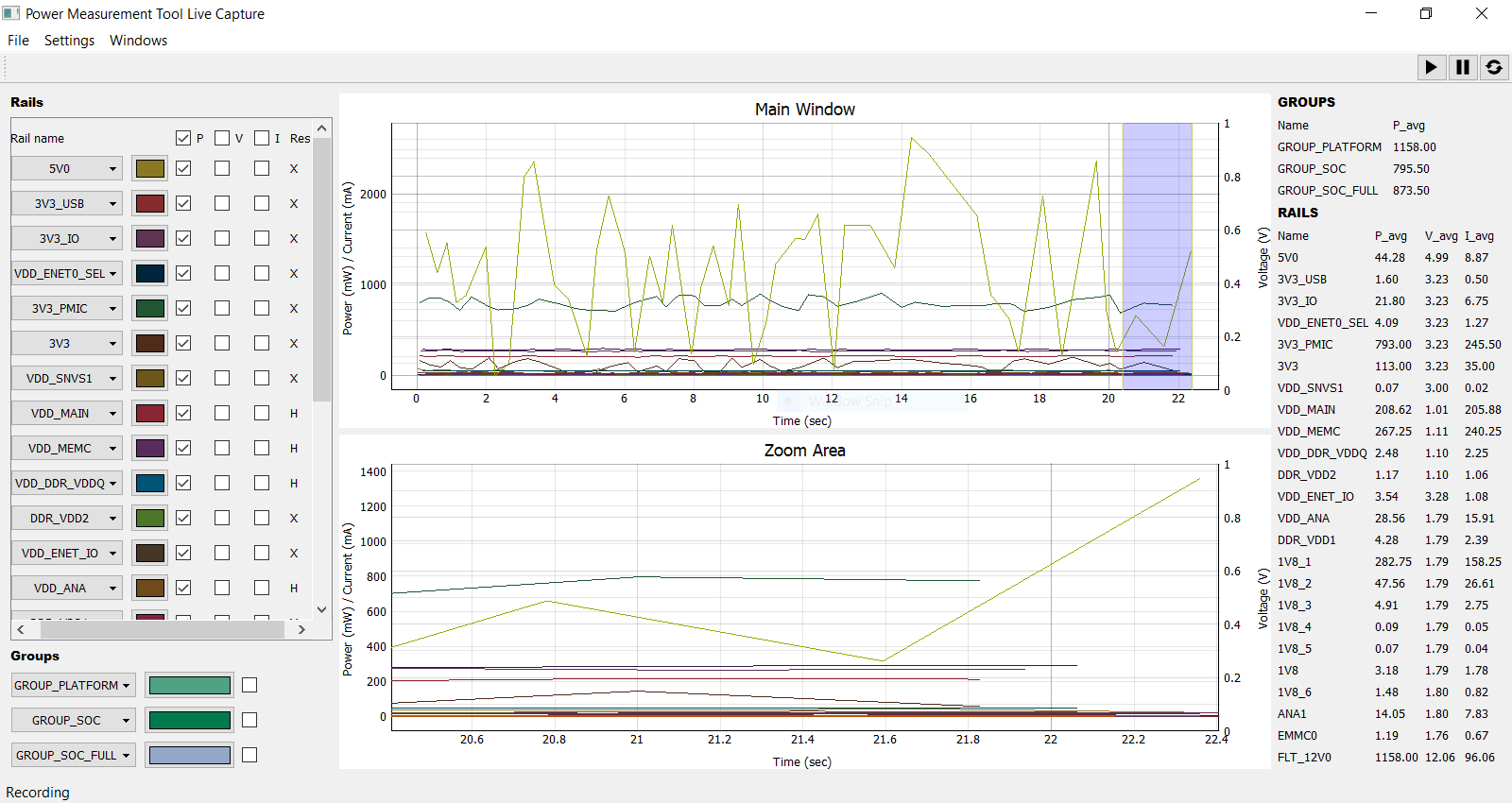Enable voltage checkbox for 3V3_USB rail

click(x=222, y=203)
